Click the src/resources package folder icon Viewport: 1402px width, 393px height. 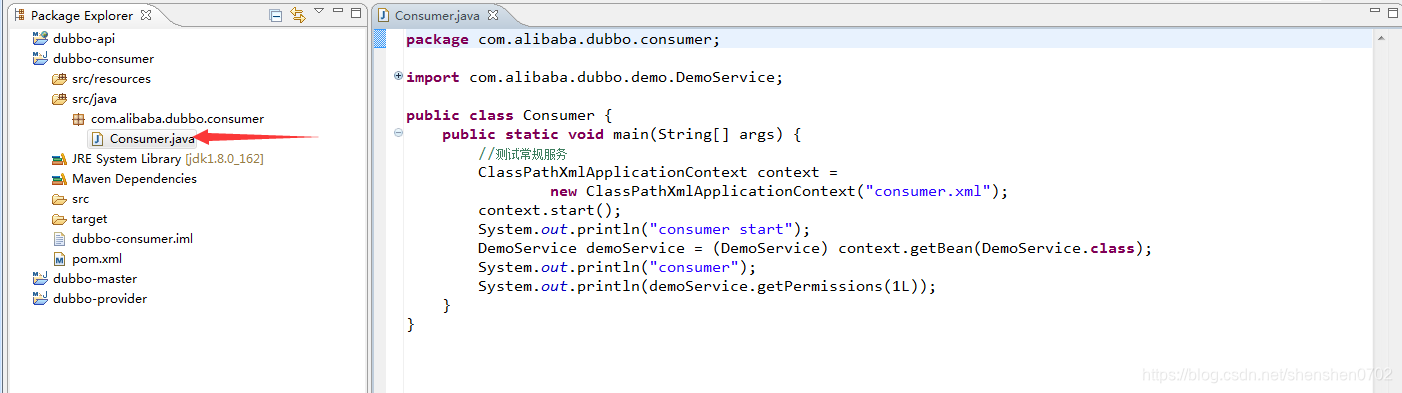[59, 78]
